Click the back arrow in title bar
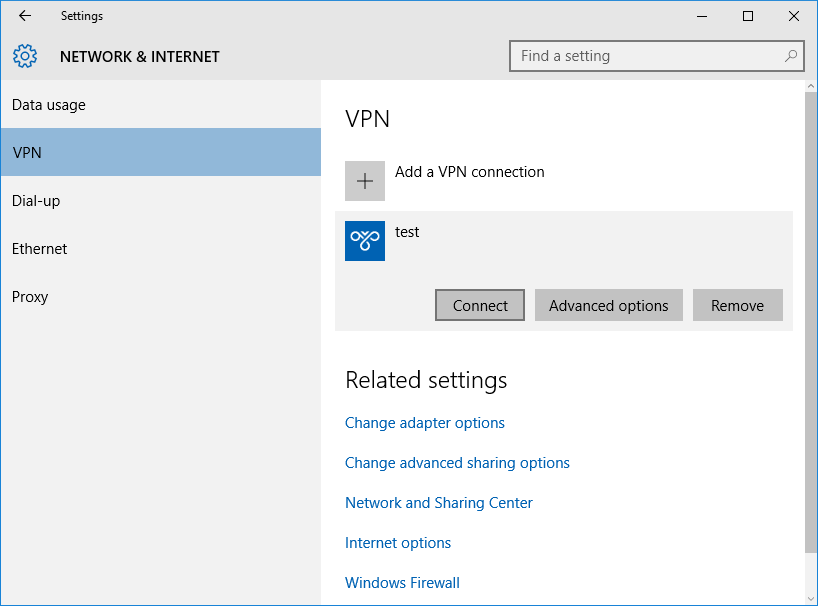818x607 pixels. [x=25, y=16]
